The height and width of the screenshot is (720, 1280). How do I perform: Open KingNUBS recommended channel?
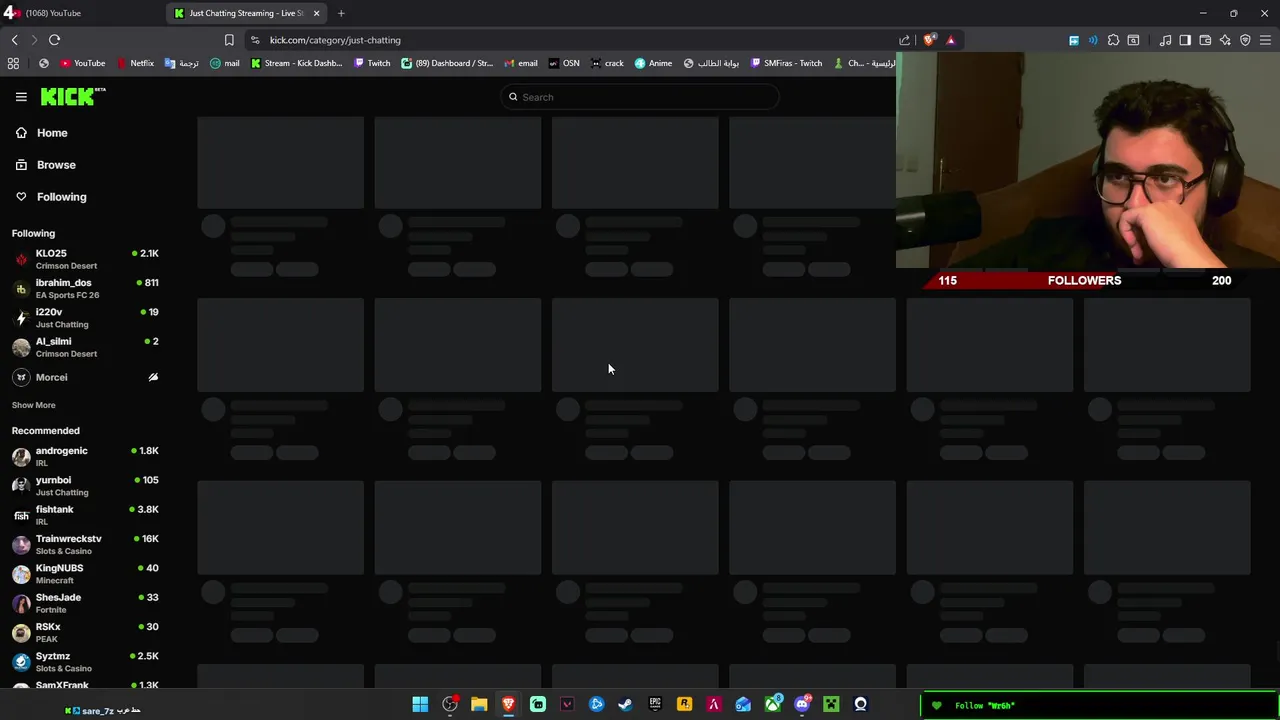tap(85, 574)
